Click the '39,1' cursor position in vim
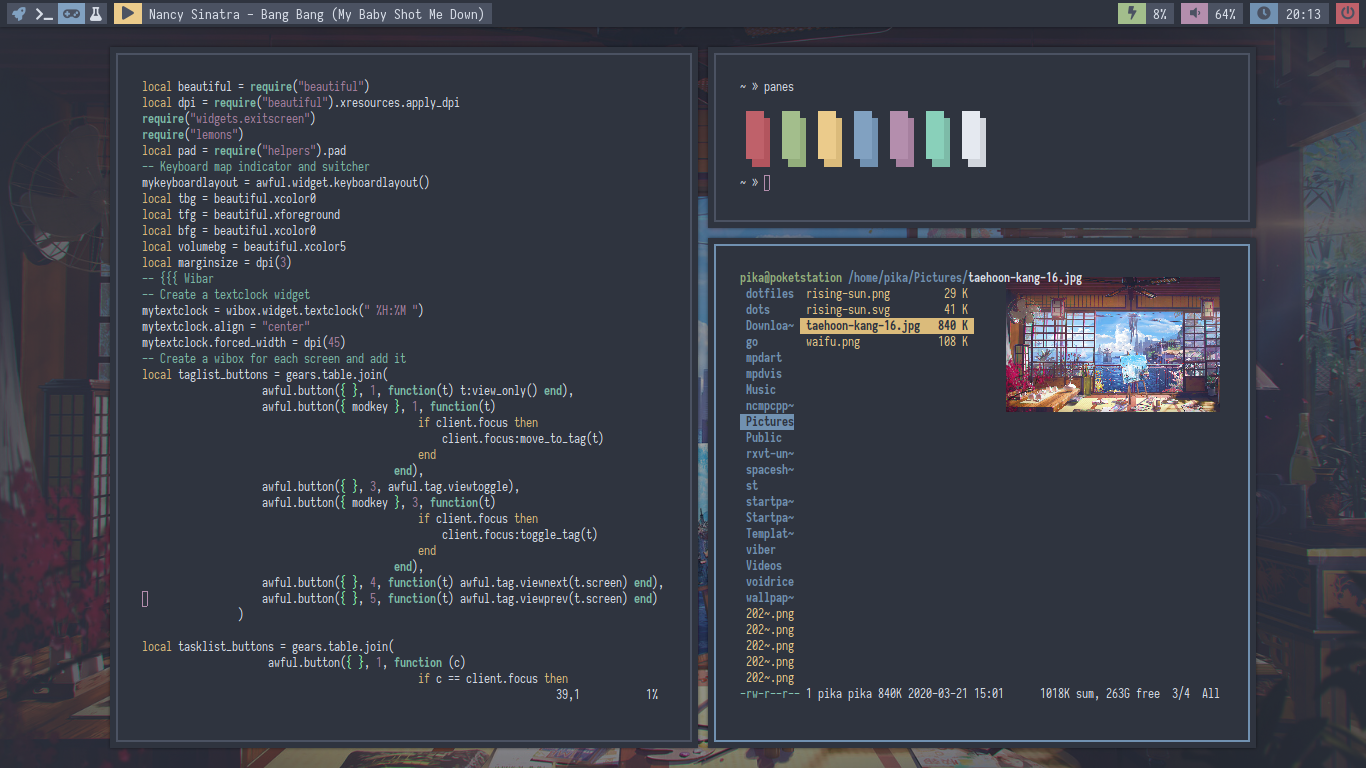 (568, 694)
